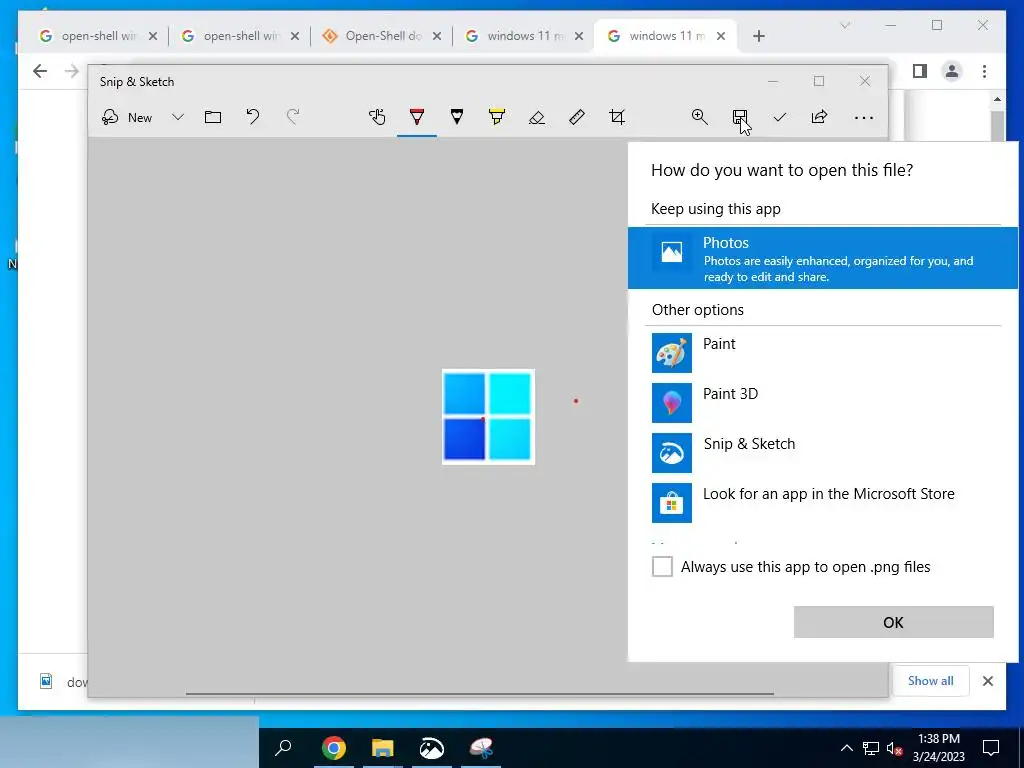The image size is (1024, 768).
Task: Select the Image Crop tool
Action: [617, 118]
